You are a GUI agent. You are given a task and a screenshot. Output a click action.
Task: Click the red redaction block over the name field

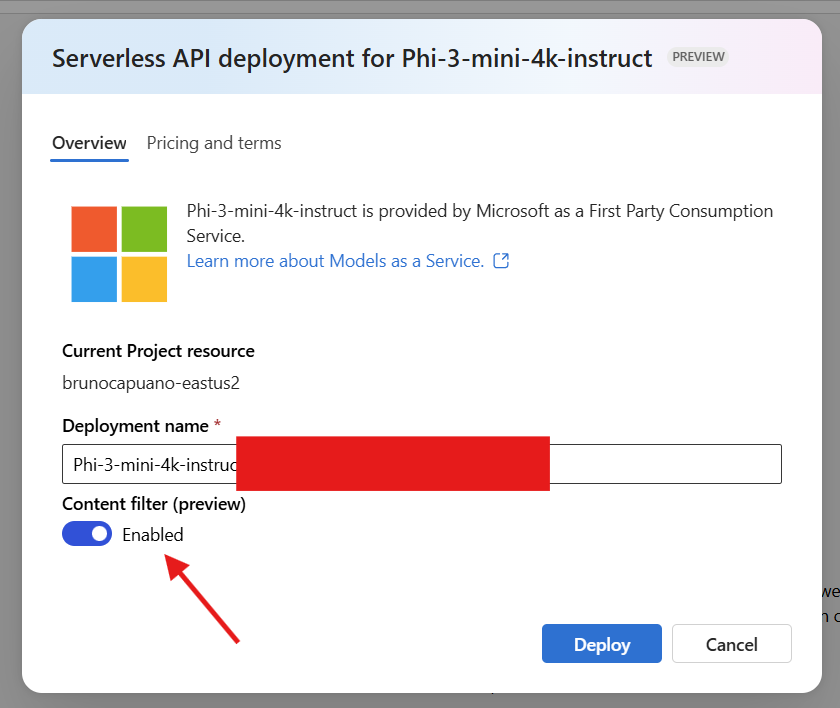(x=392, y=463)
